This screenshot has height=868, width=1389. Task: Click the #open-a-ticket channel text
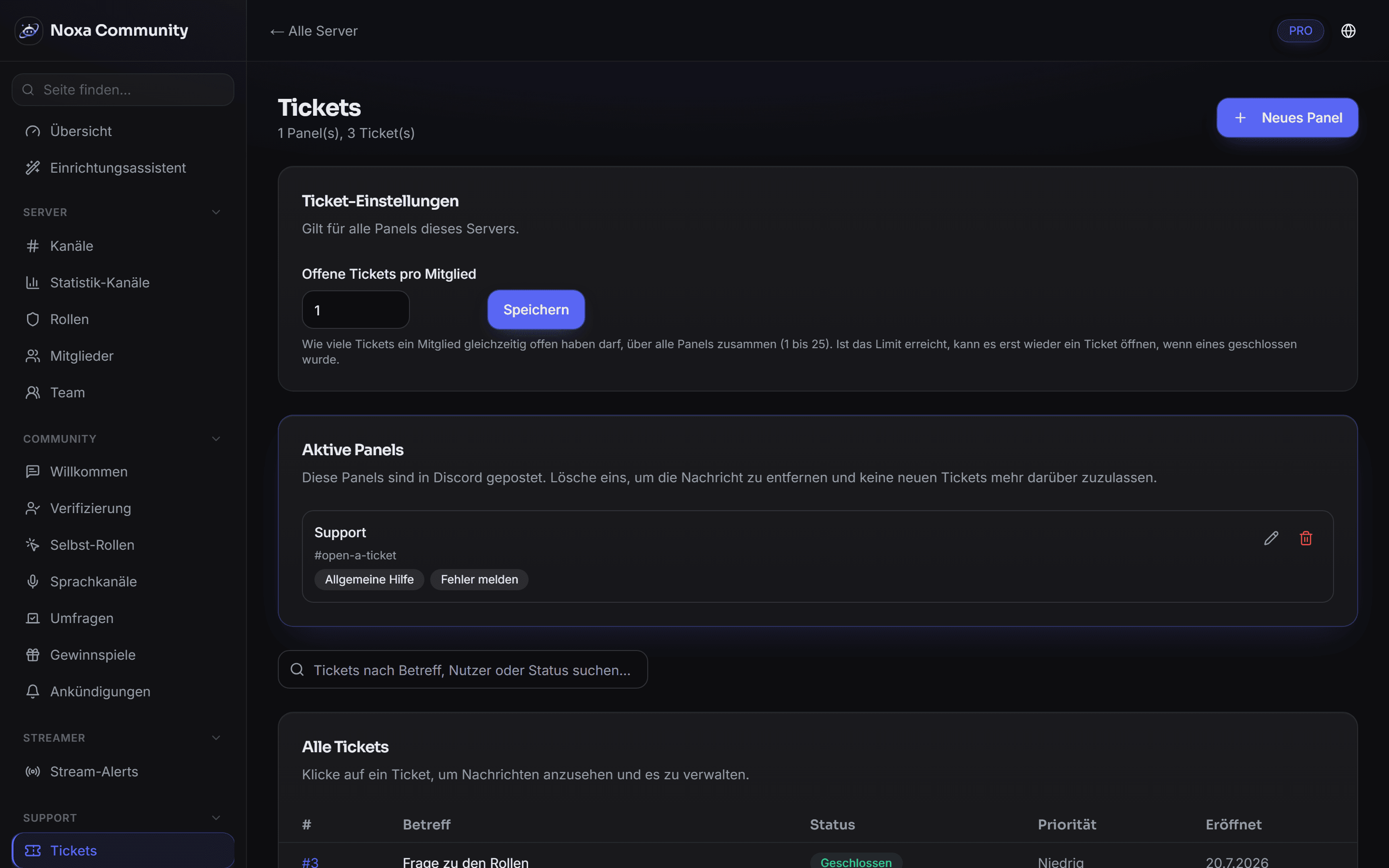(x=355, y=555)
